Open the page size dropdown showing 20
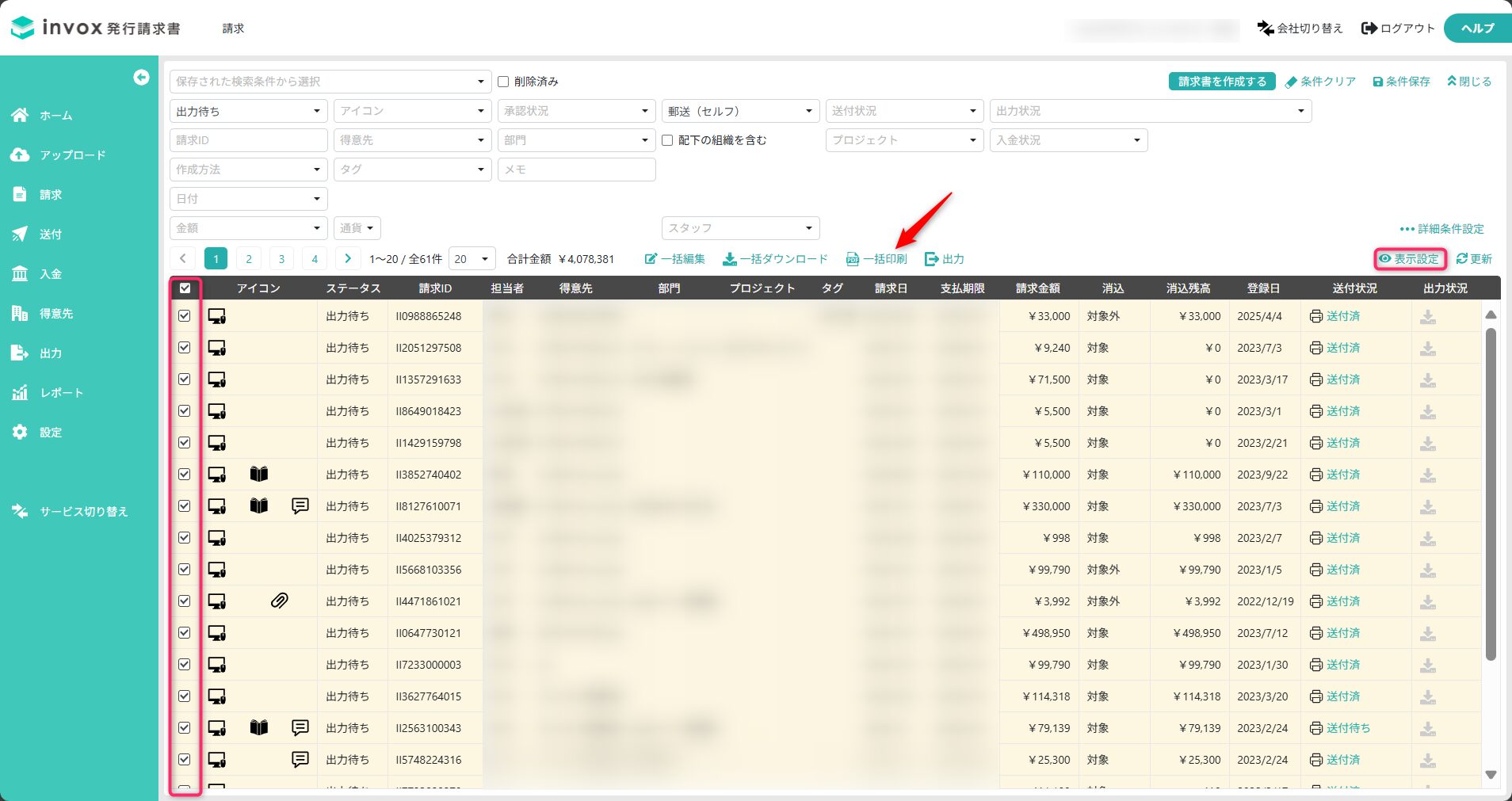 click(472, 259)
